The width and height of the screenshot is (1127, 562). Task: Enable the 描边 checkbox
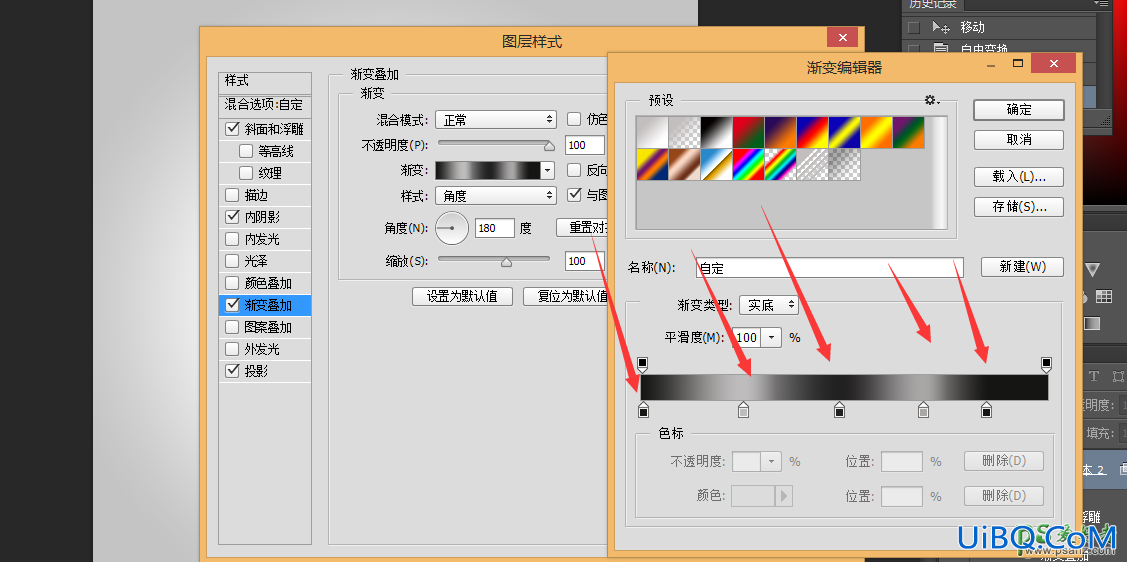[x=232, y=195]
